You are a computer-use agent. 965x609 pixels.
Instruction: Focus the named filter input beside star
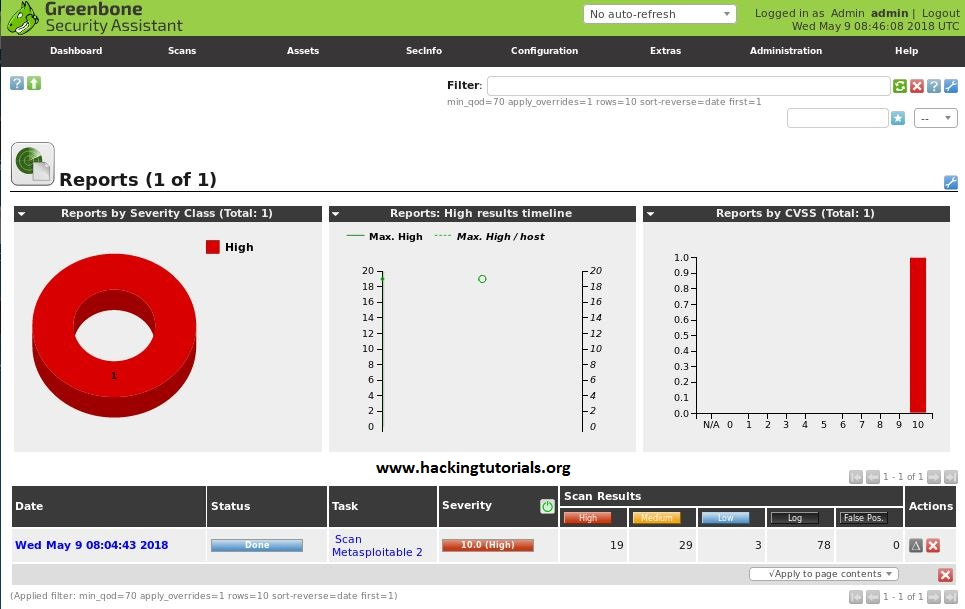(838, 117)
